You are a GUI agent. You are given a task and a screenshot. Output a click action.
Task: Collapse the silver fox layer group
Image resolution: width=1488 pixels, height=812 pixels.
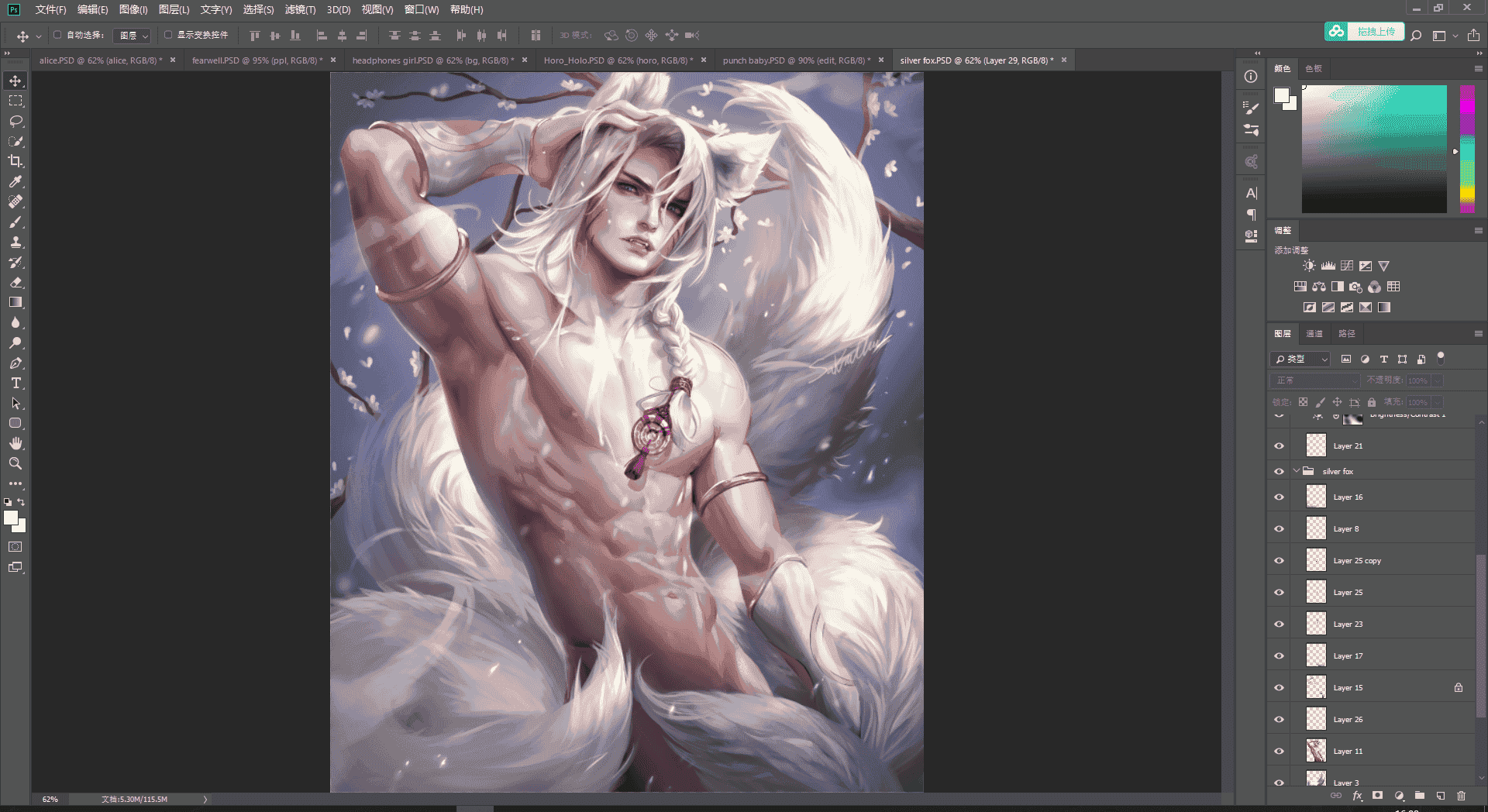pyautogui.click(x=1296, y=470)
